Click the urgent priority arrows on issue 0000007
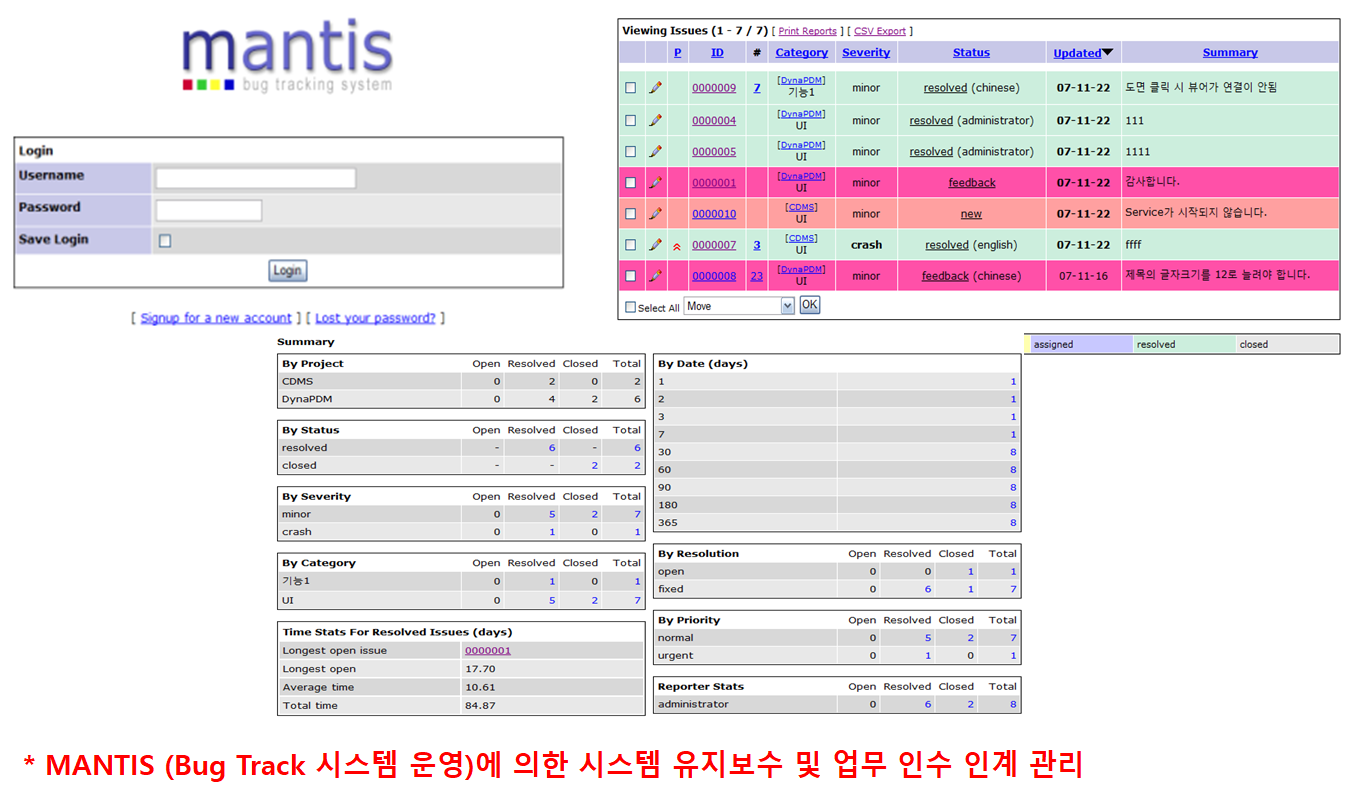This screenshot has width=1351, height=787. tap(677, 245)
